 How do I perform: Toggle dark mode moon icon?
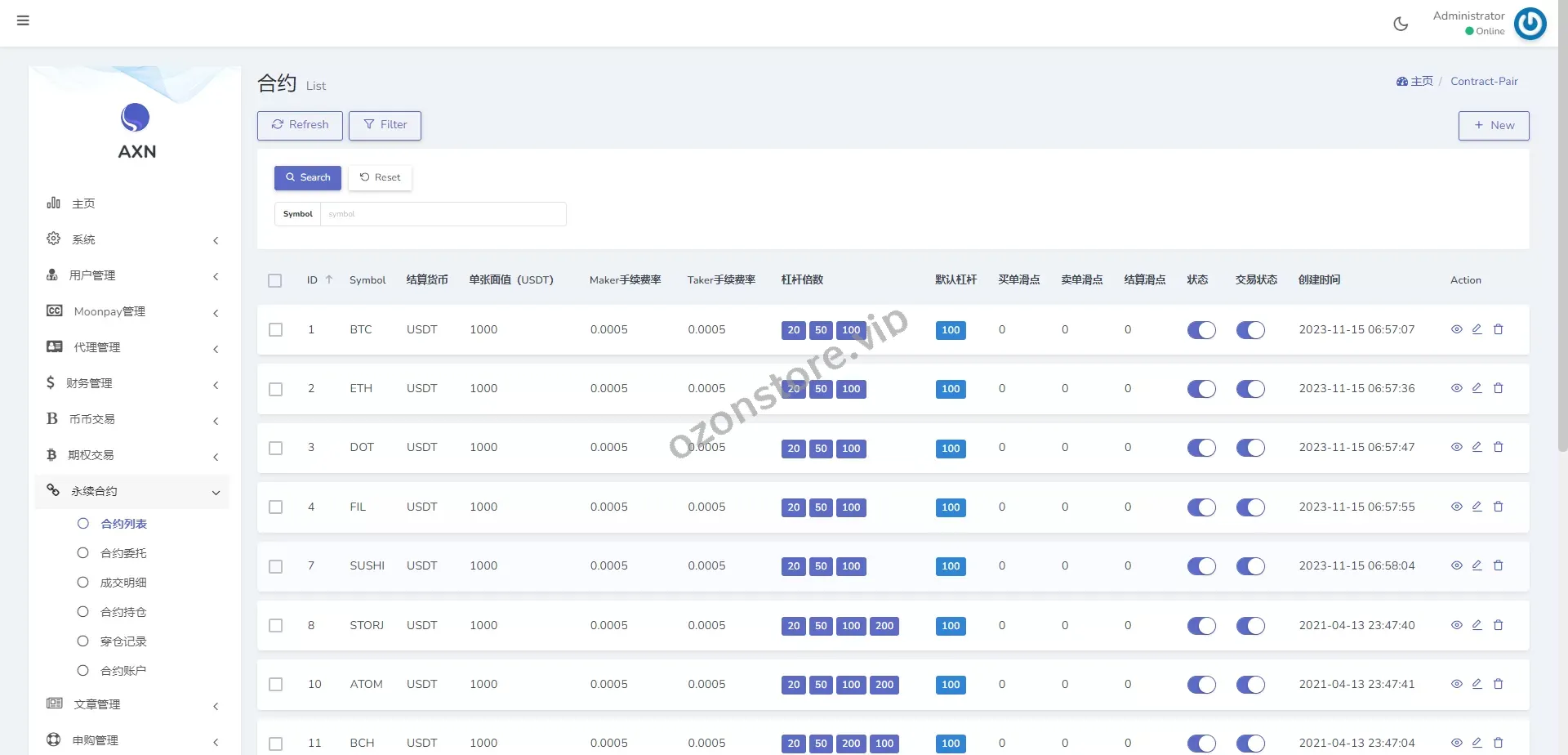1401,24
